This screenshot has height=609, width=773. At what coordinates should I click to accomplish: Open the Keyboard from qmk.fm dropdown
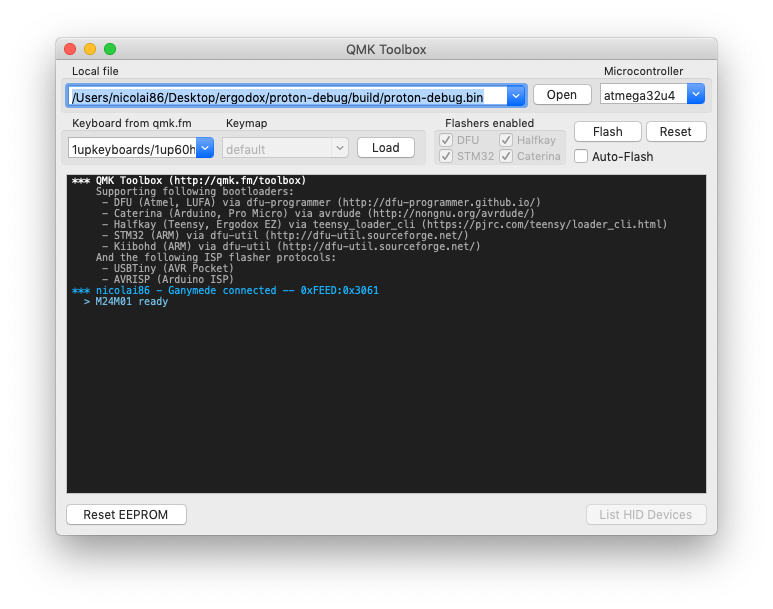click(x=205, y=147)
